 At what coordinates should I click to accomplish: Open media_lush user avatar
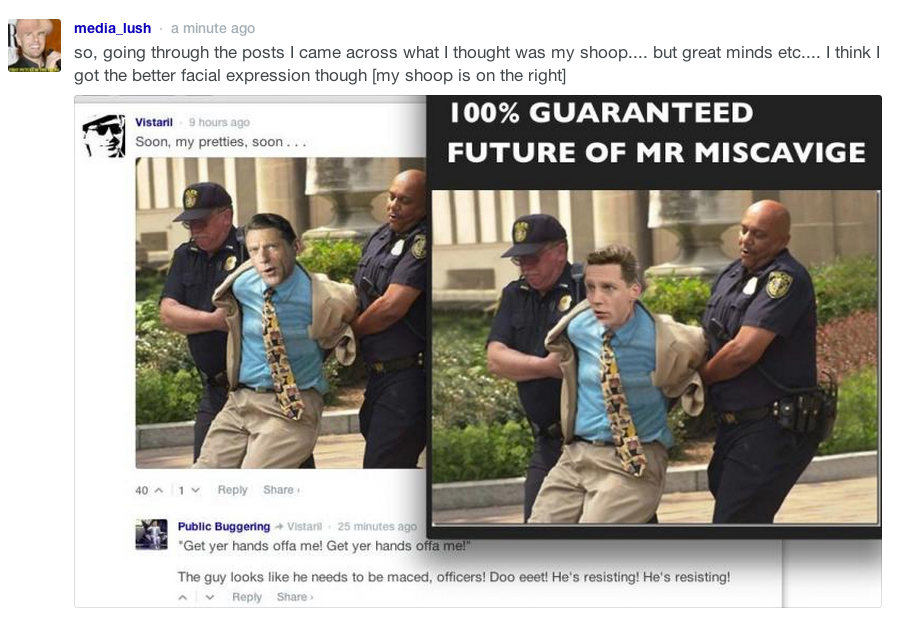point(34,45)
